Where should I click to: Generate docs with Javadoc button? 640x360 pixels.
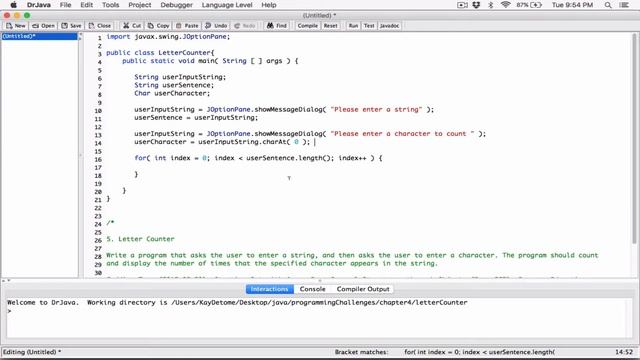point(389,26)
